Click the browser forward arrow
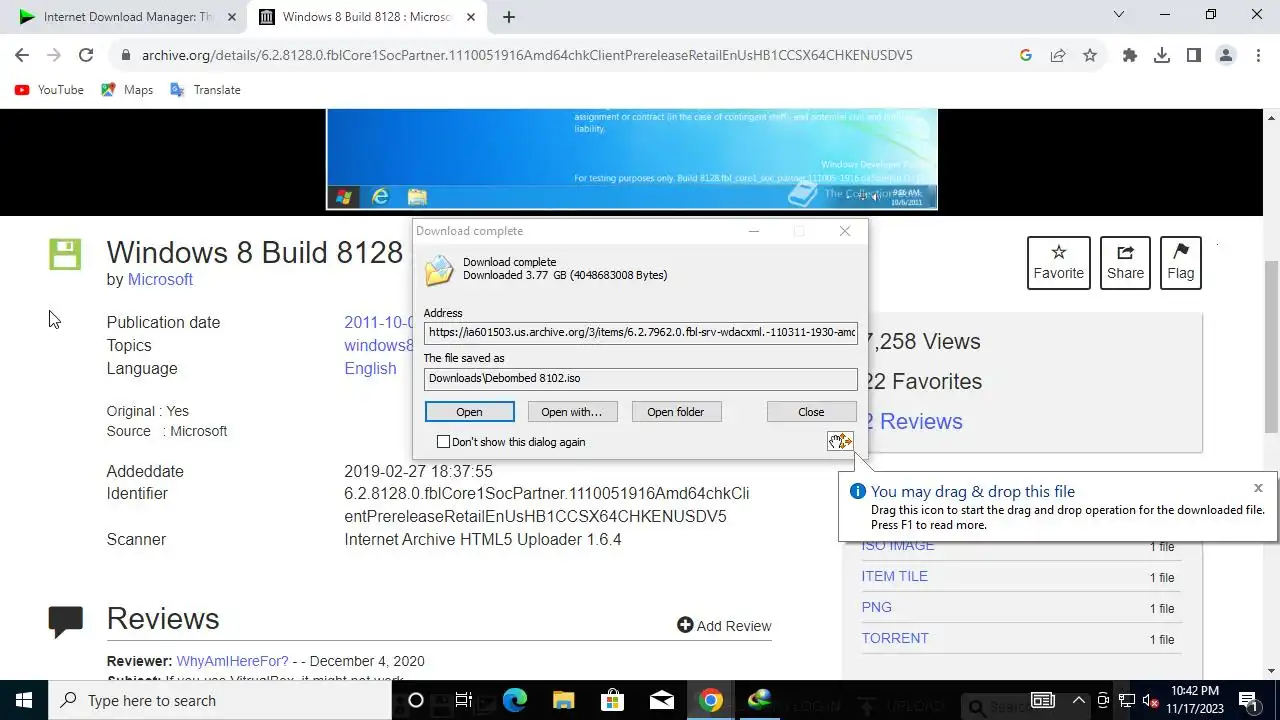Image resolution: width=1280 pixels, height=720 pixels. (x=54, y=55)
